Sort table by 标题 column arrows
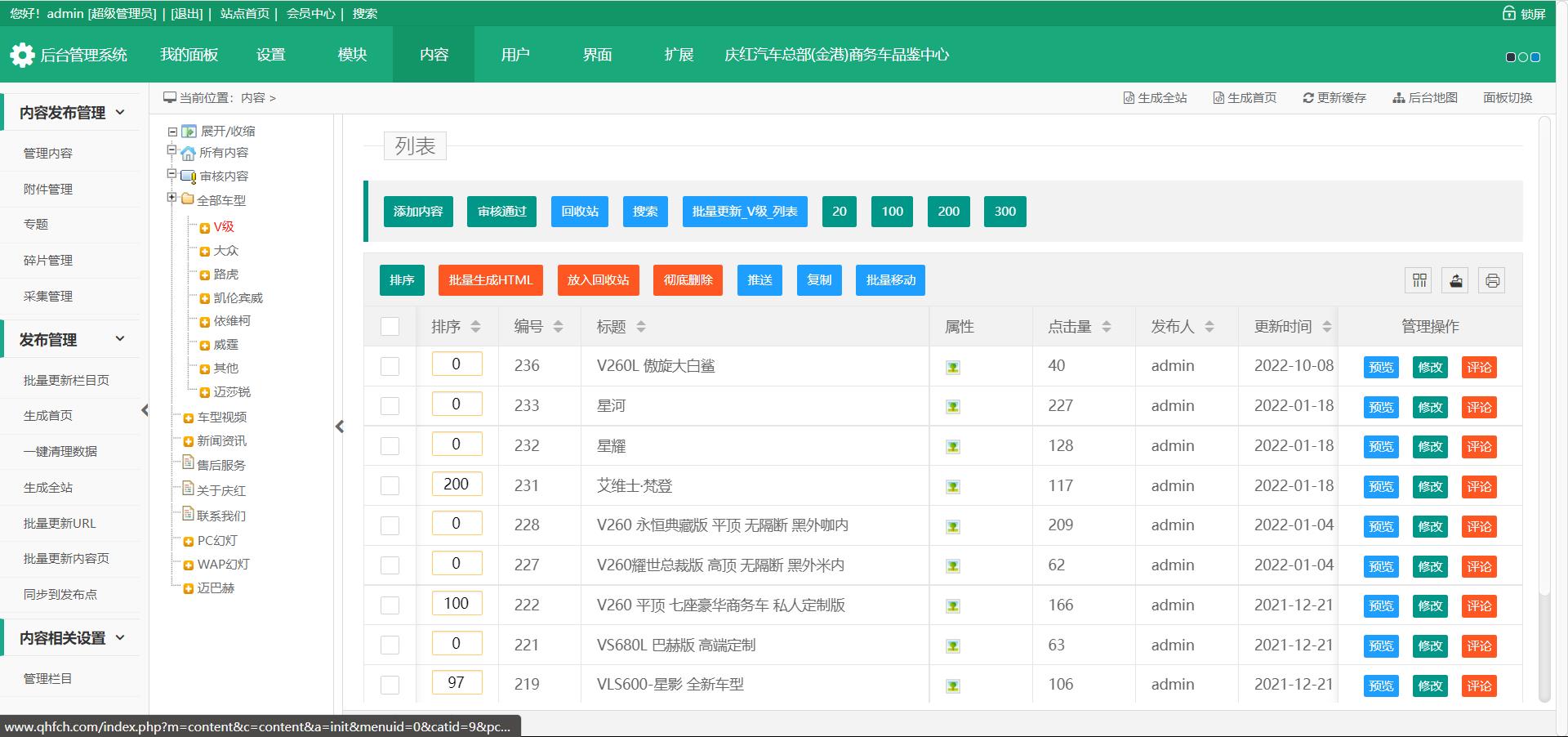Image resolution: width=1568 pixels, height=737 pixels. pos(641,327)
